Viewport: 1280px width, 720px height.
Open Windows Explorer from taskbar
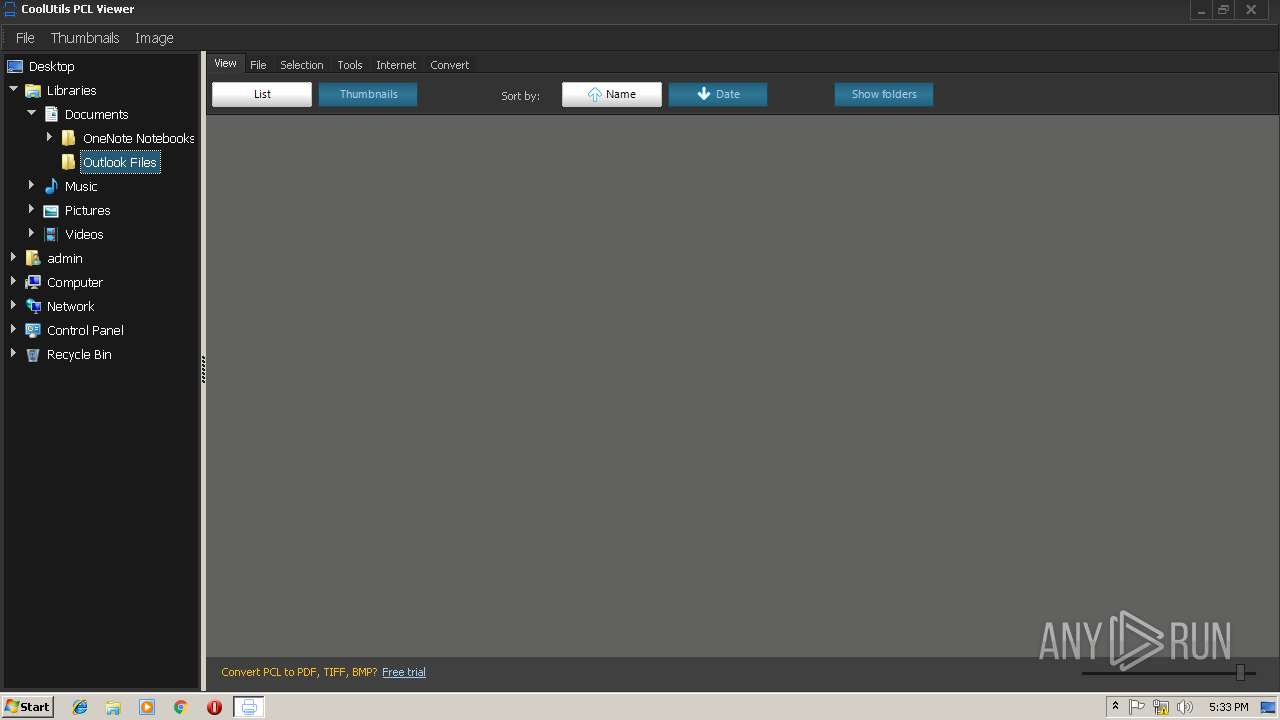coord(113,707)
